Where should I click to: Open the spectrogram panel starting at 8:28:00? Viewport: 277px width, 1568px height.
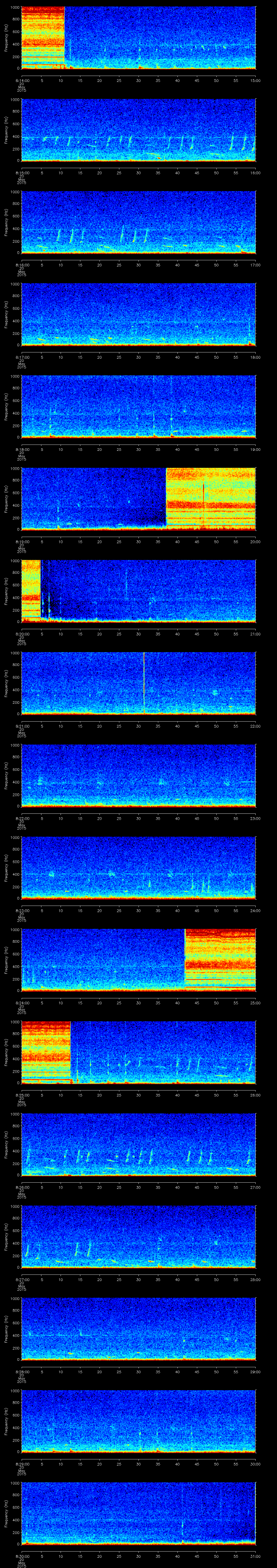[139, 1329]
